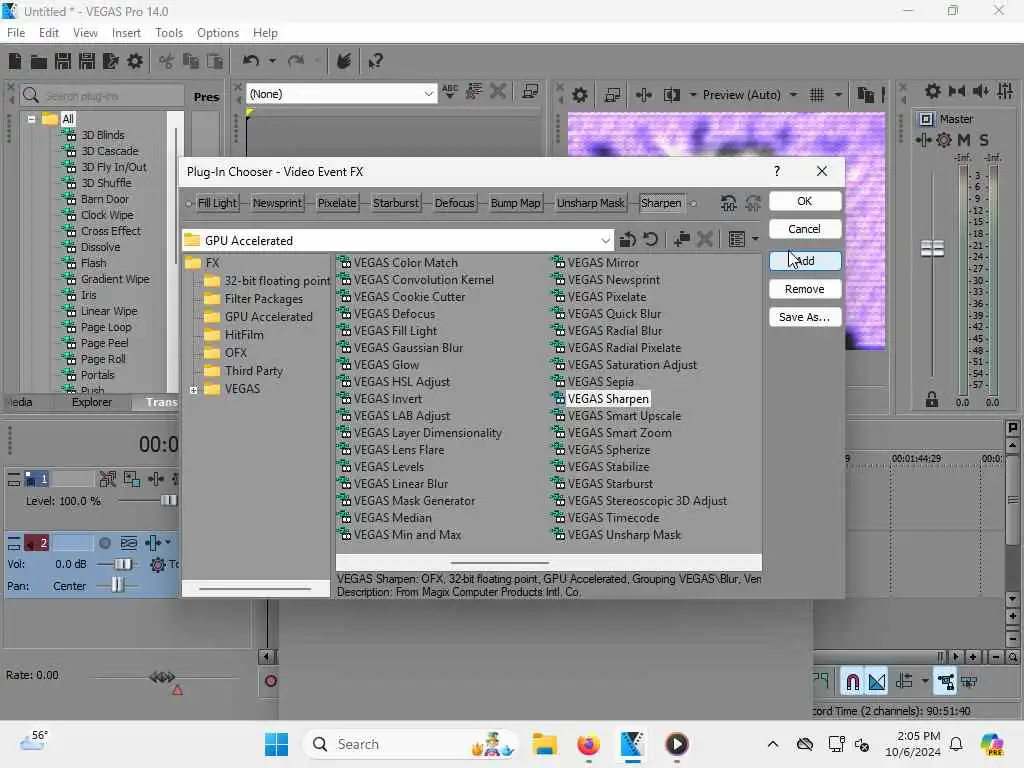Click the preview grid overlay icon

pos(817,95)
